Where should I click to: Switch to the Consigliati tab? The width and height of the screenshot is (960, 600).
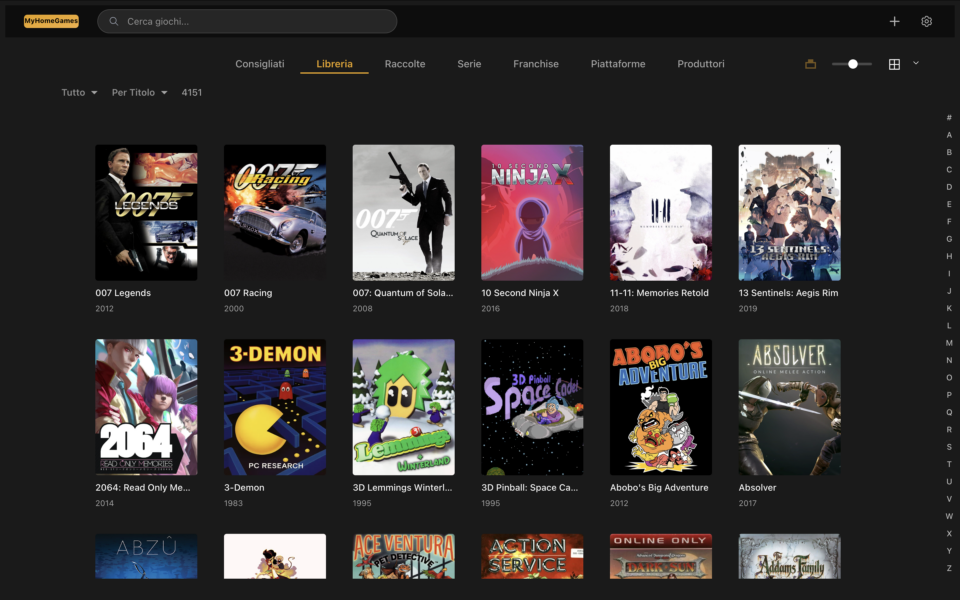[260, 64]
